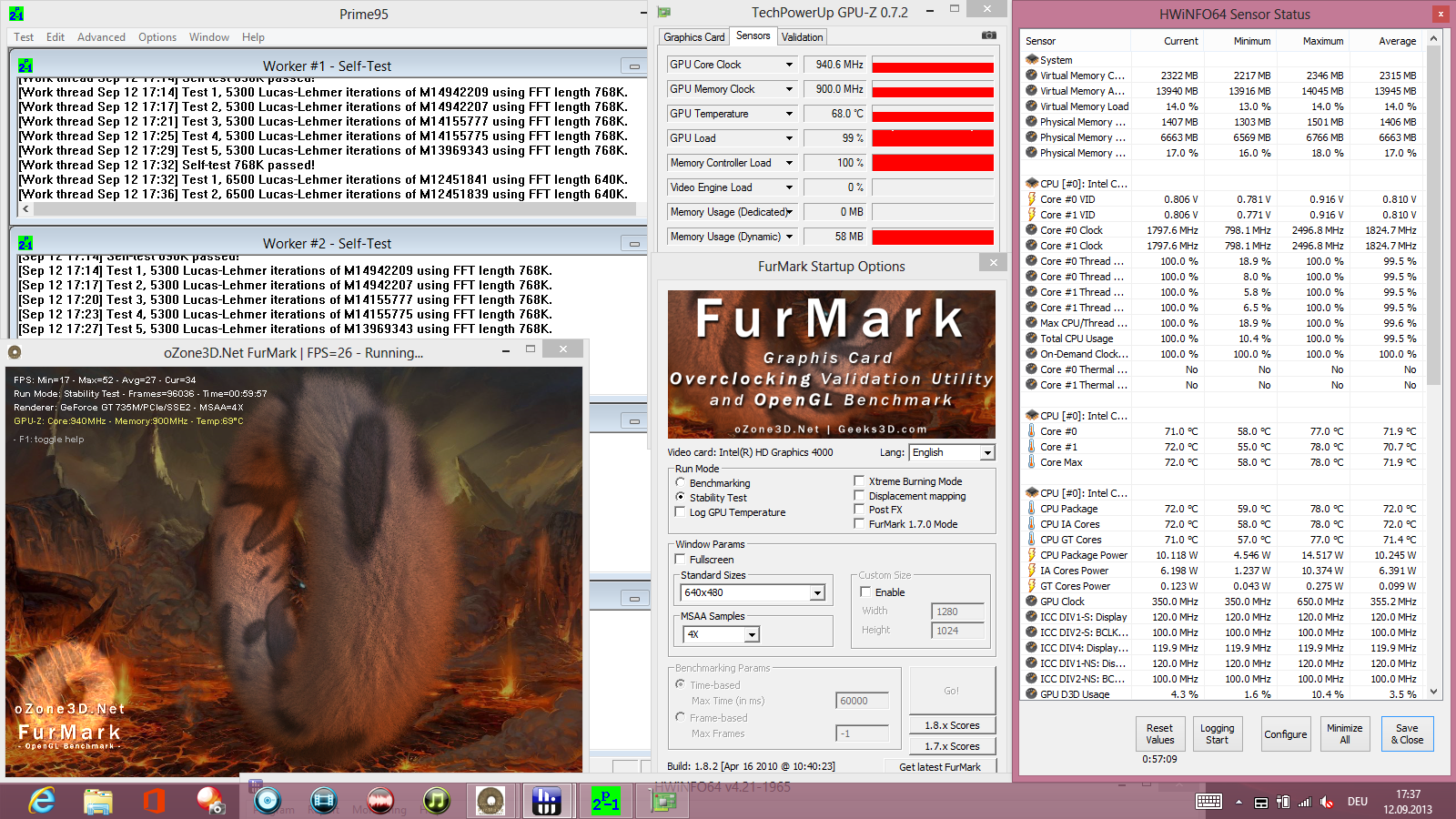
Task: Launch Microsoft Office from the taskbar
Action: point(154,801)
